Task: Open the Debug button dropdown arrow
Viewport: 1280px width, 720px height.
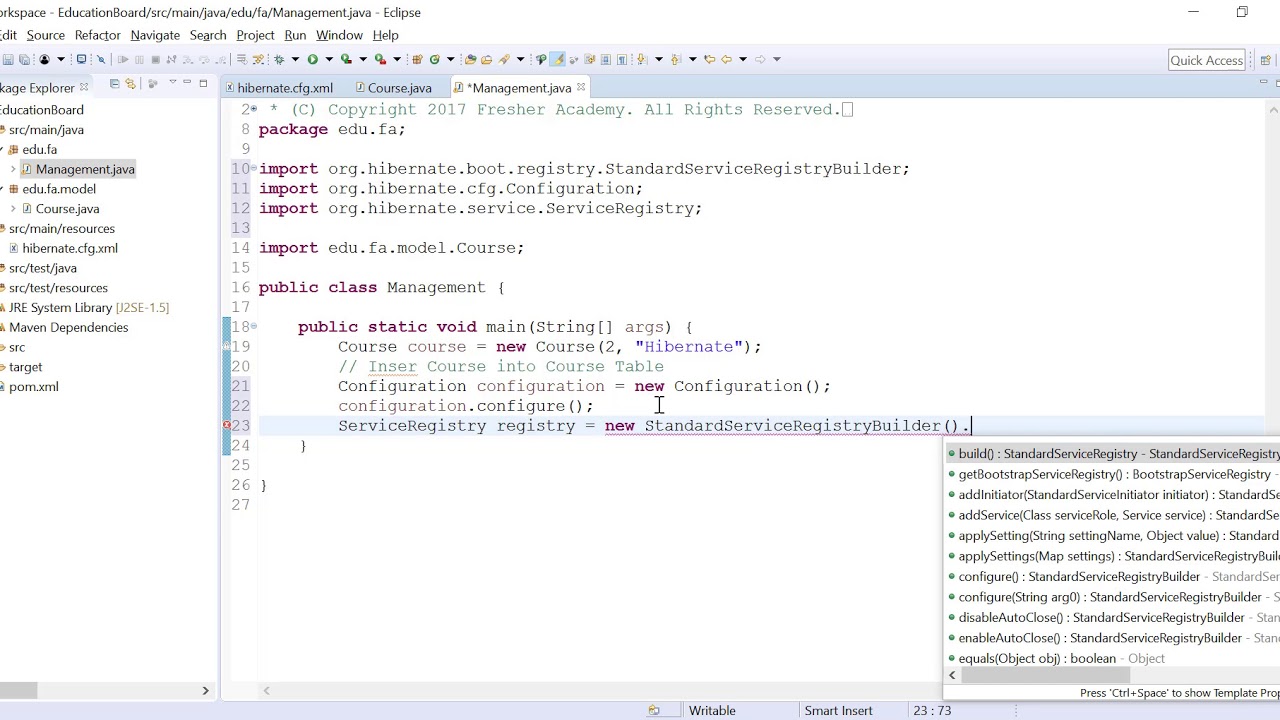Action: tap(295, 60)
